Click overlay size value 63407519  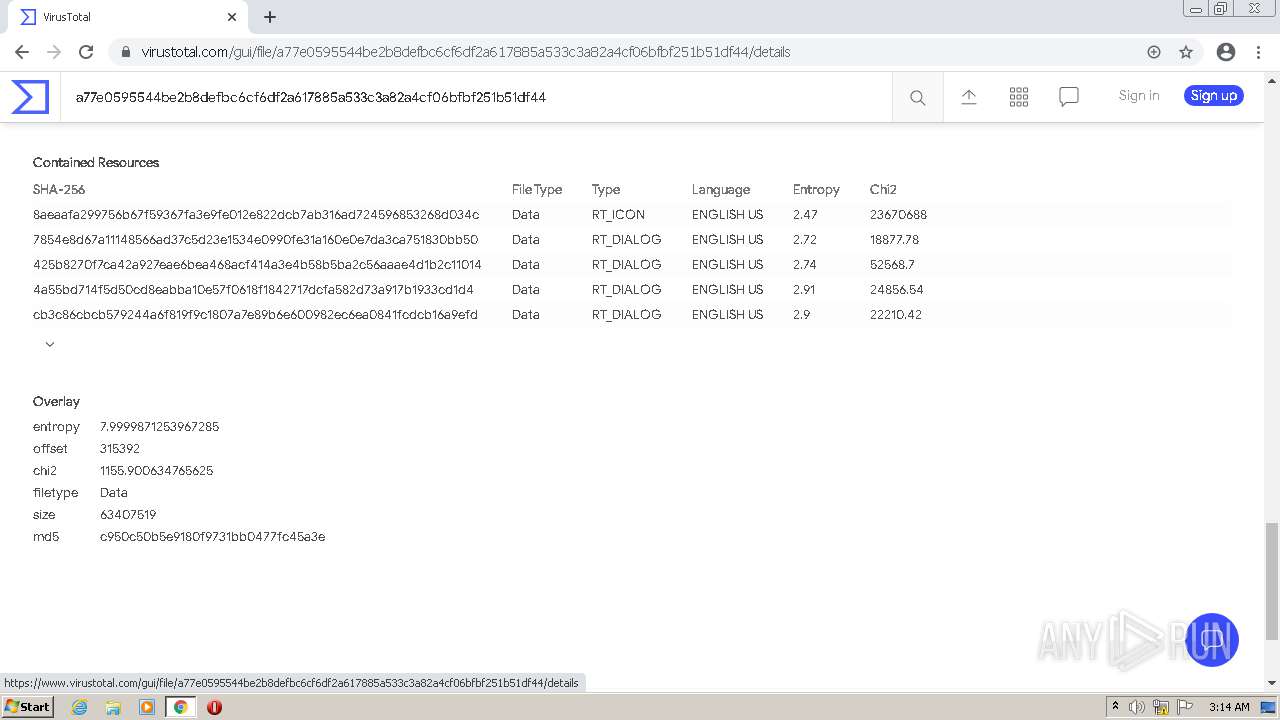pos(128,514)
